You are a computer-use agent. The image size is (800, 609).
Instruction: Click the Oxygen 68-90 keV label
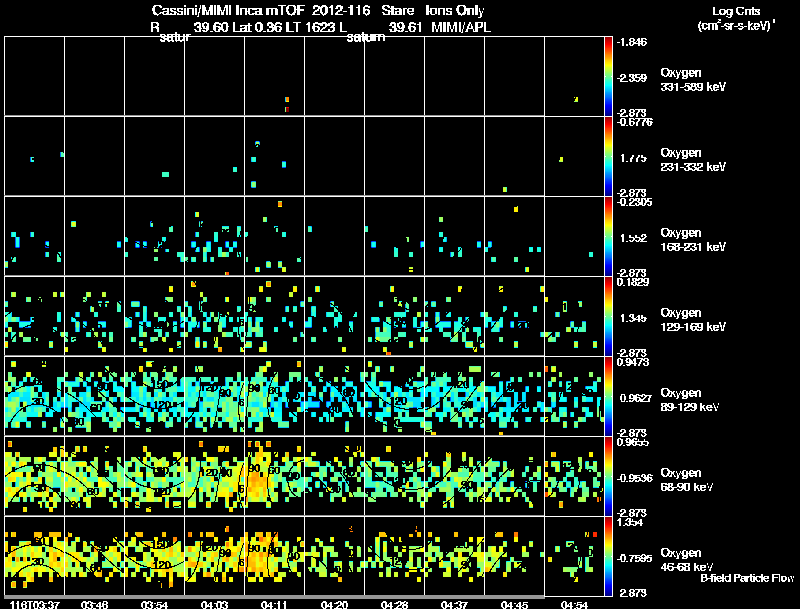coord(687,480)
